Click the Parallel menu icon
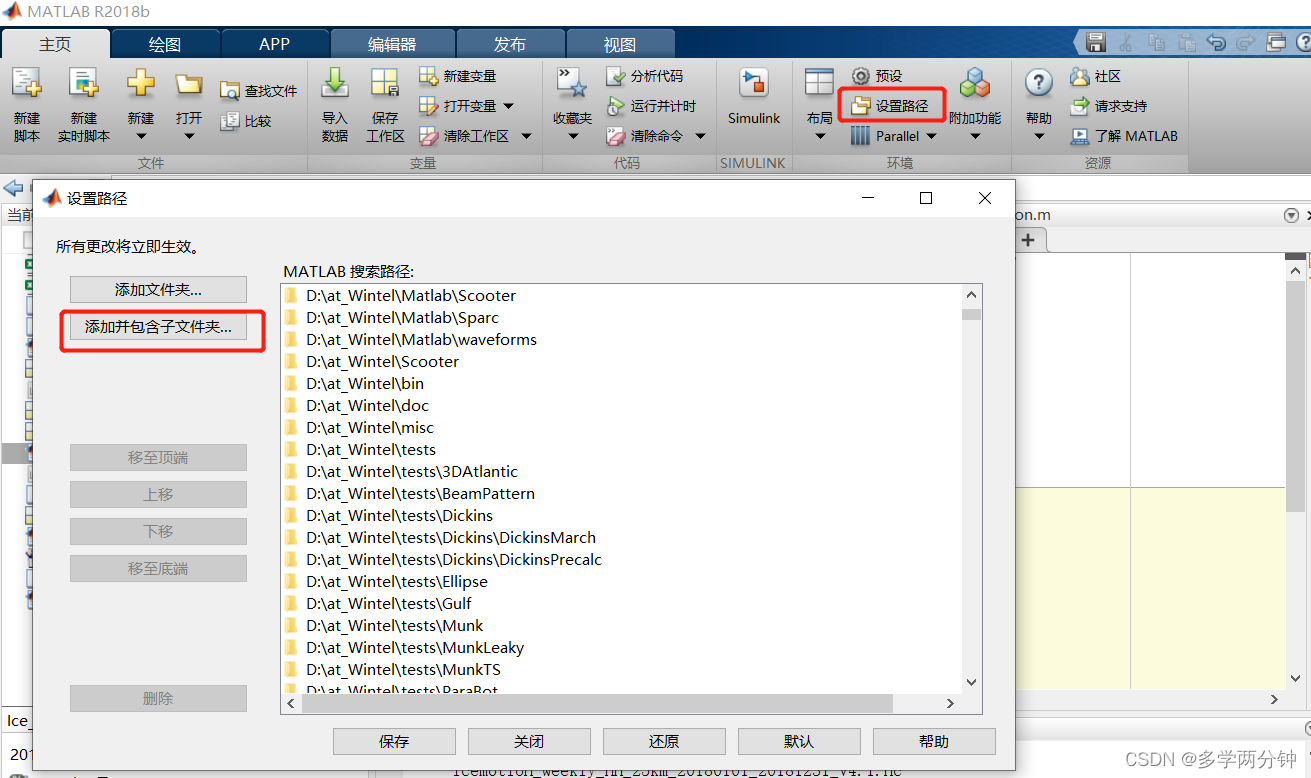Screen dimensions: 1311x778 pyautogui.click(x=860, y=136)
